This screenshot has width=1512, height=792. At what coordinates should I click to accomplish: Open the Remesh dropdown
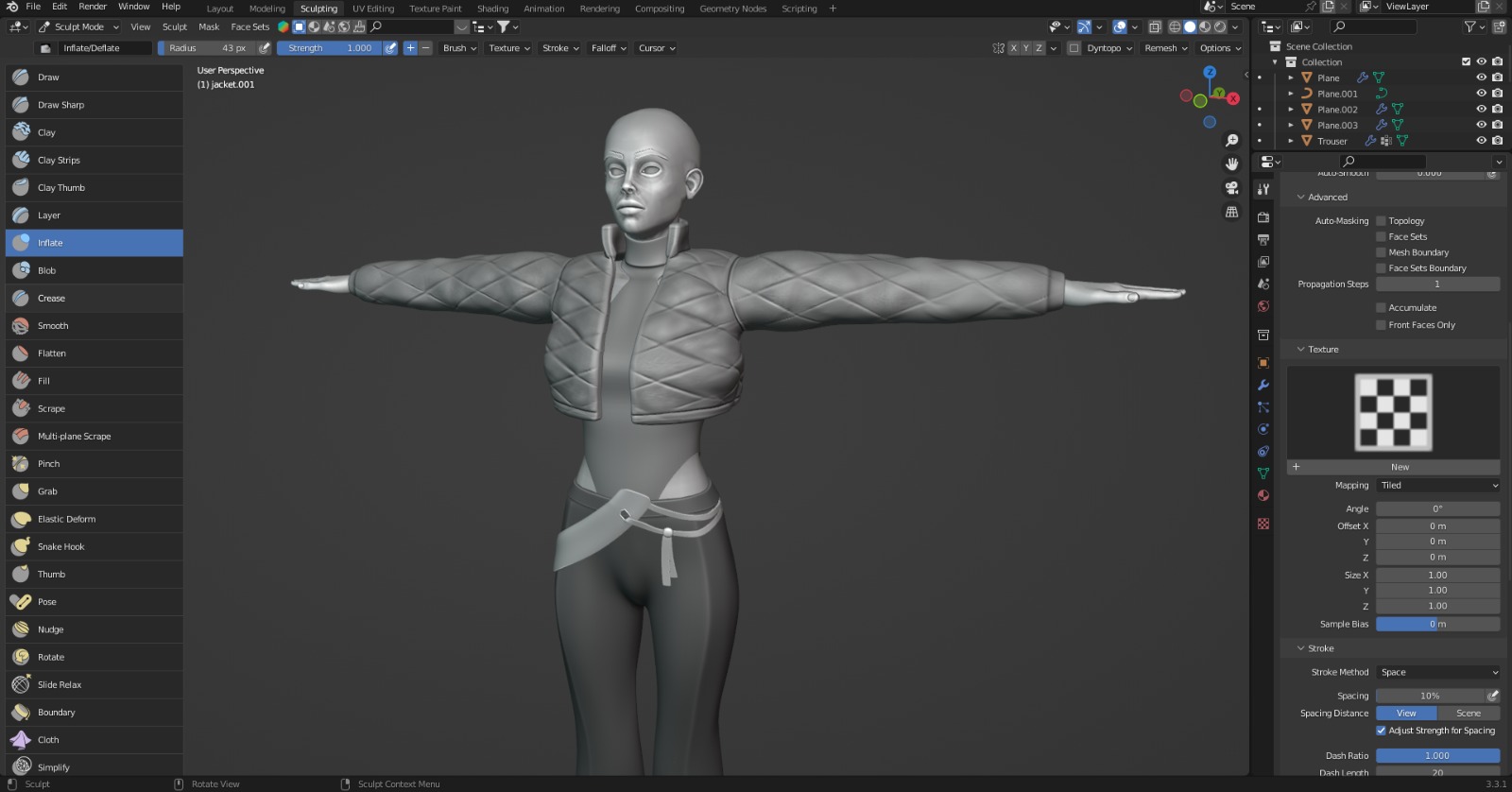tap(1165, 48)
